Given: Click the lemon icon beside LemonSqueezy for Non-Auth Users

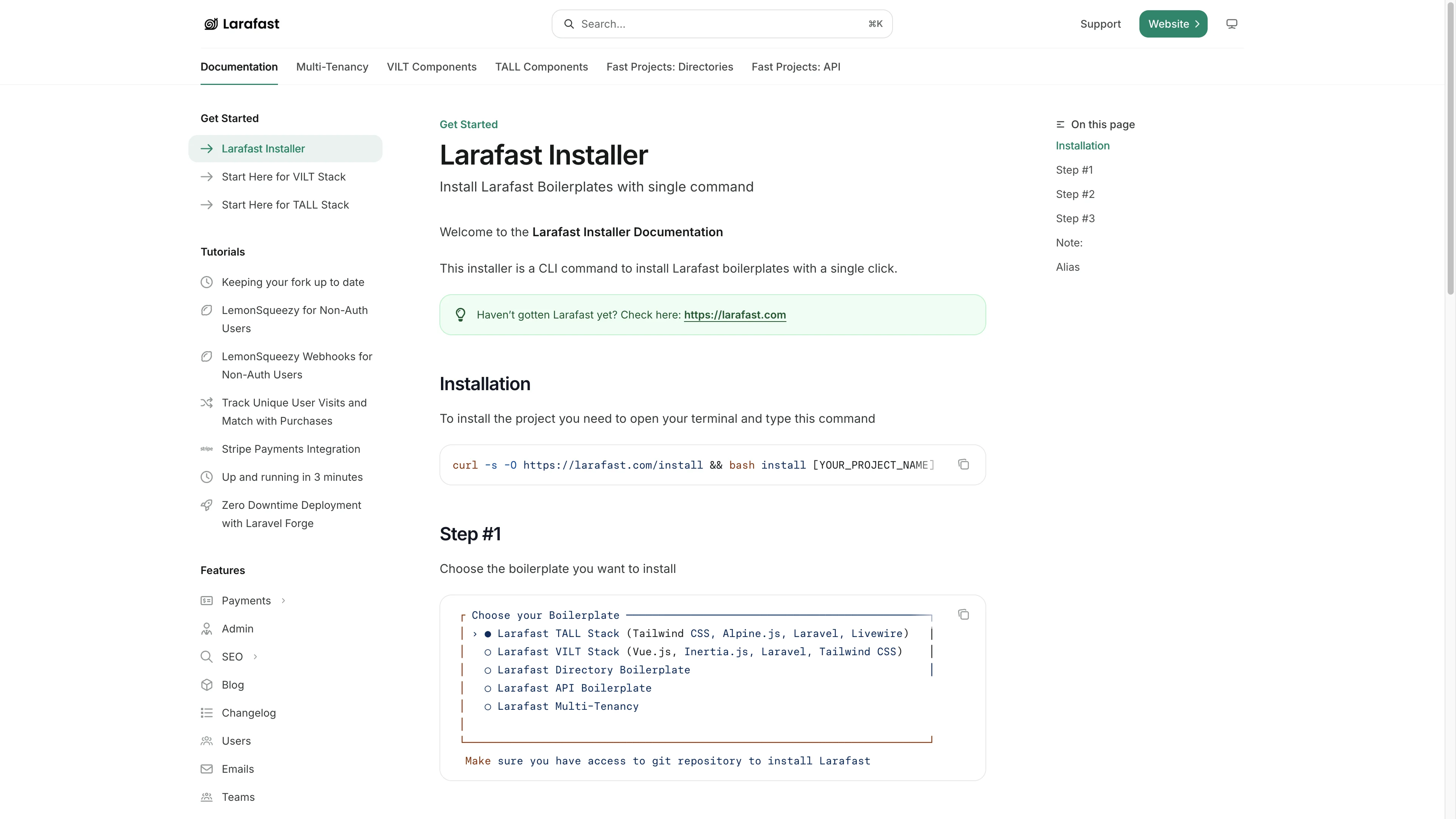Looking at the screenshot, I should point(207,310).
